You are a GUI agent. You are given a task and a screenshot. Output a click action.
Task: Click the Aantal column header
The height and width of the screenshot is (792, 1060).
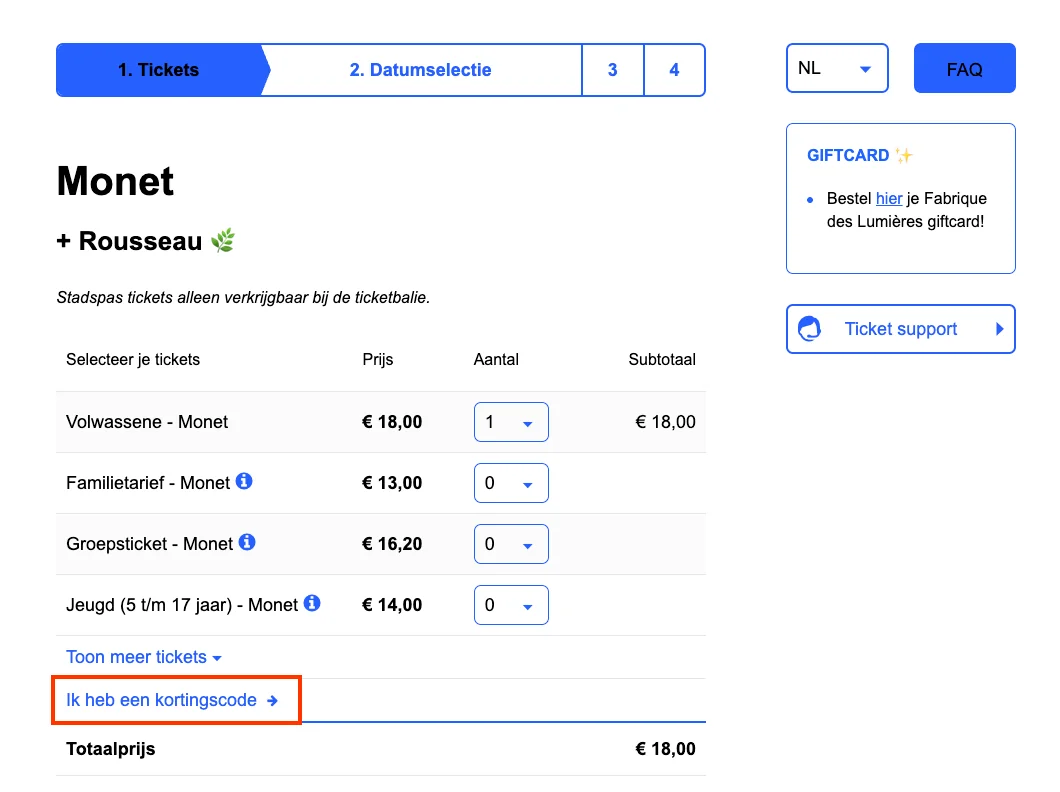(x=496, y=360)
